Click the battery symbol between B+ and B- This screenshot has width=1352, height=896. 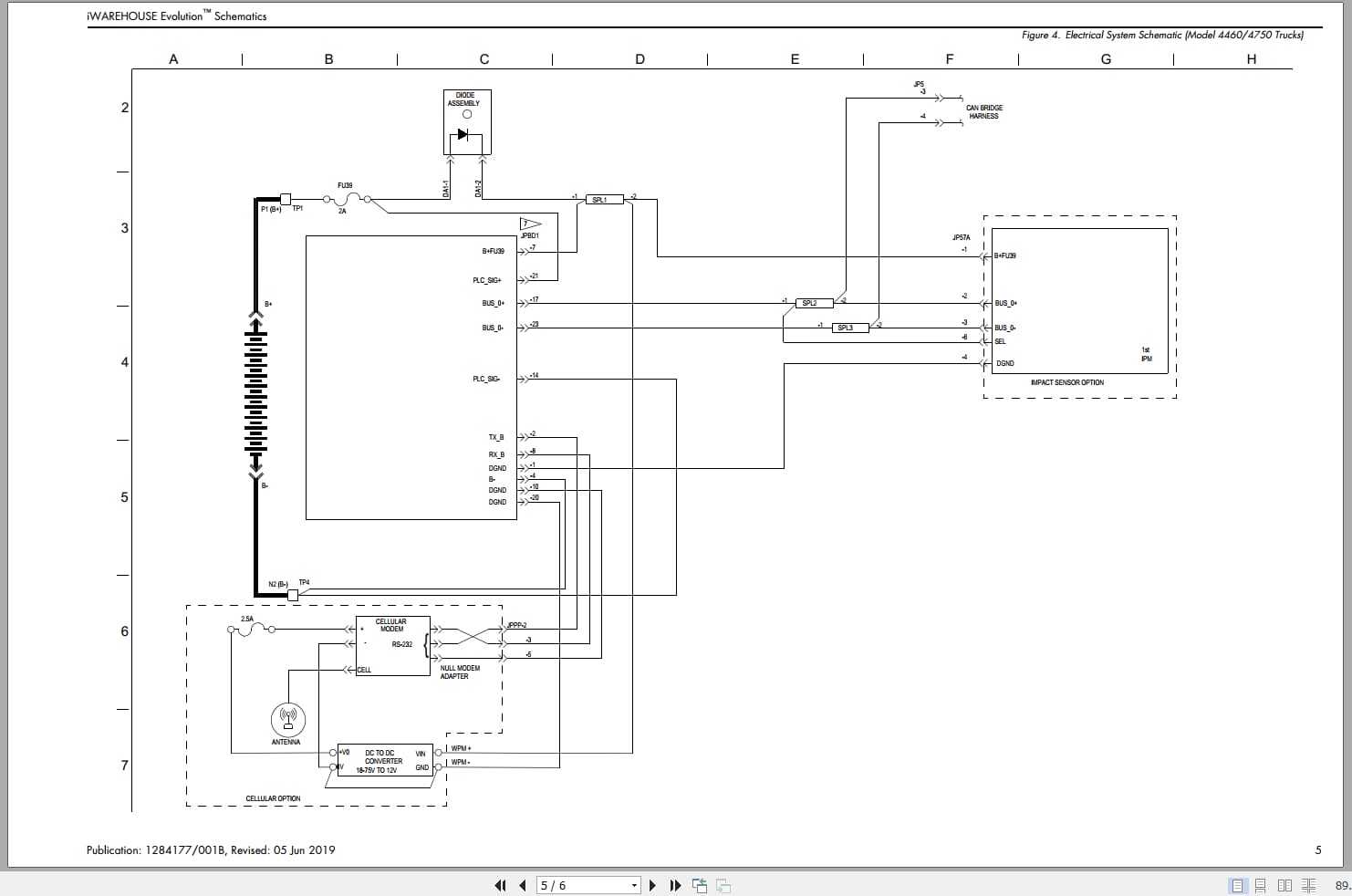pyautogui.click(x=255, y=394)
